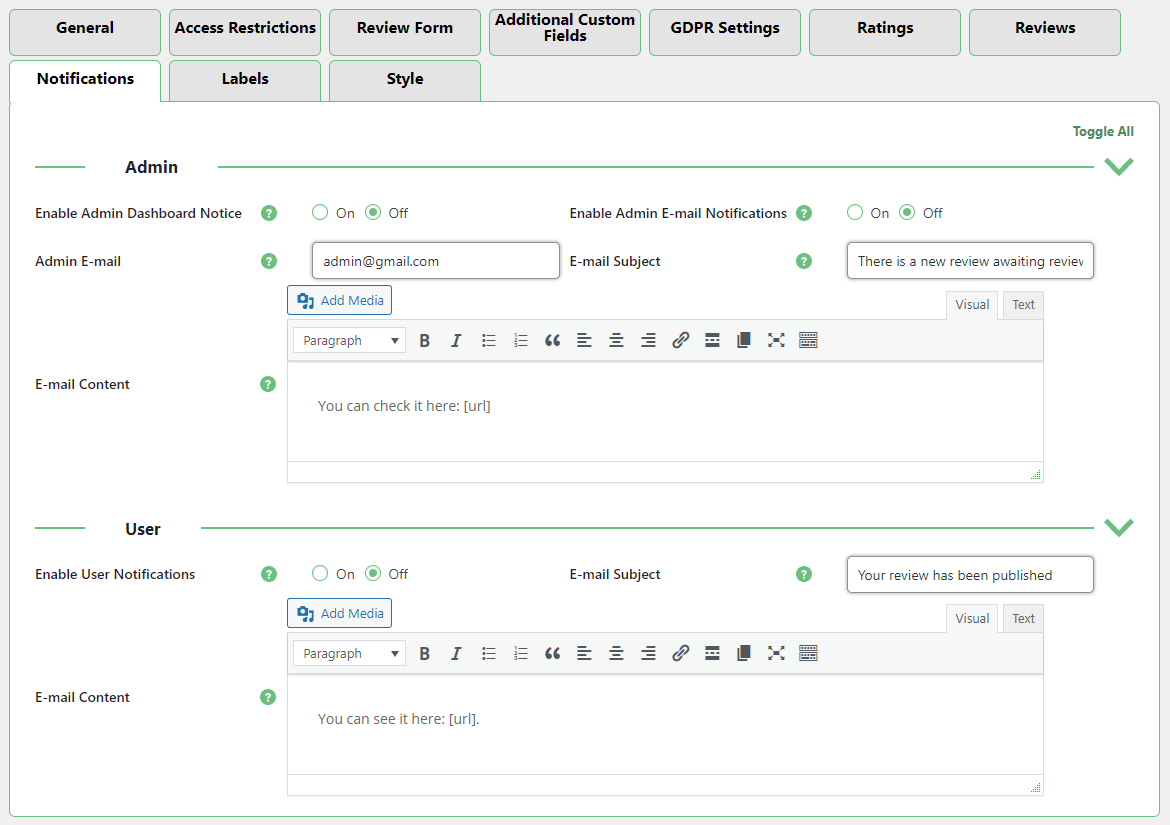Switch to the Reviews tab

[x=1045, y=32]
